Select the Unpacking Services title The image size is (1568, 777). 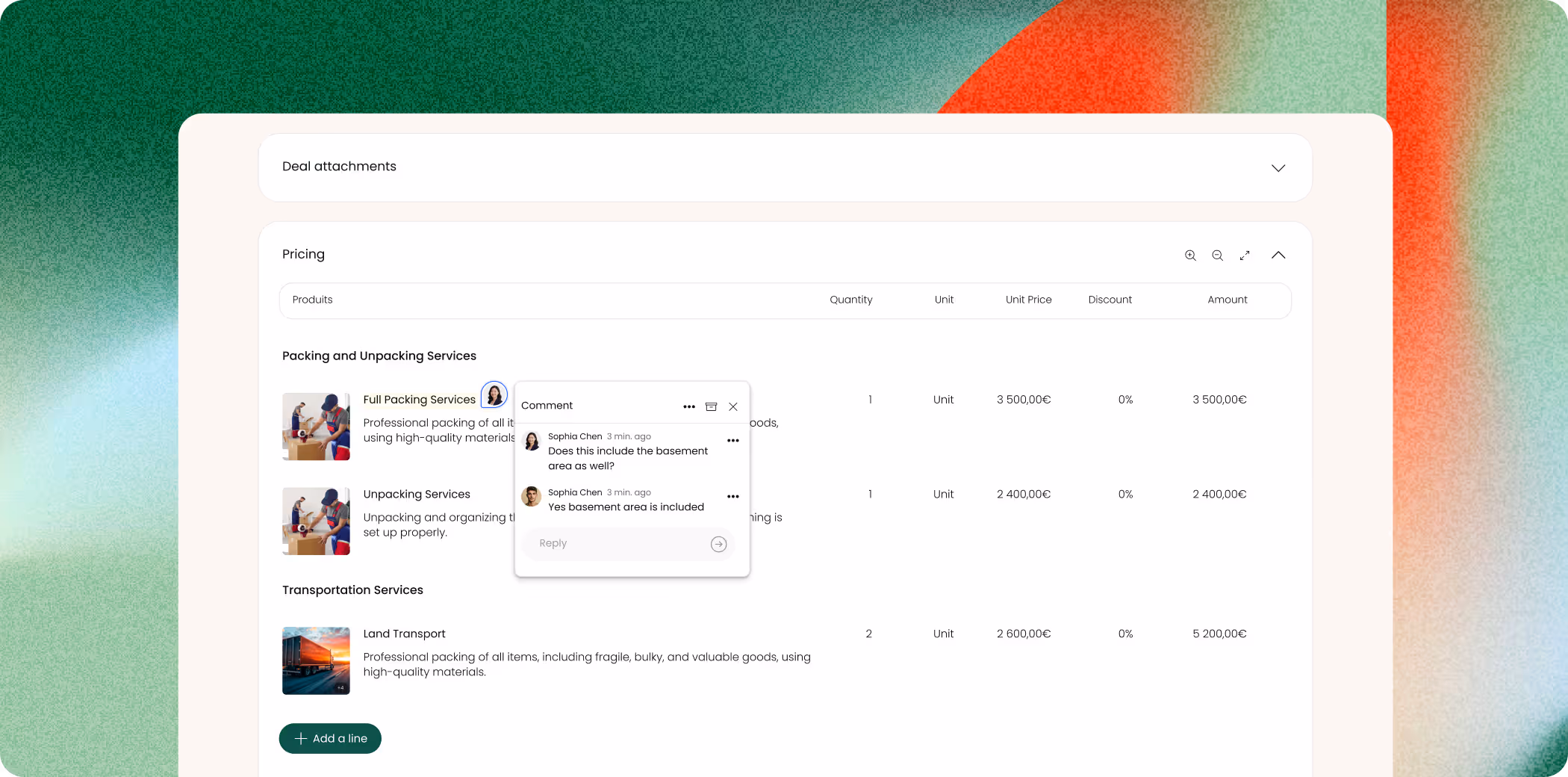pos(417,495)
